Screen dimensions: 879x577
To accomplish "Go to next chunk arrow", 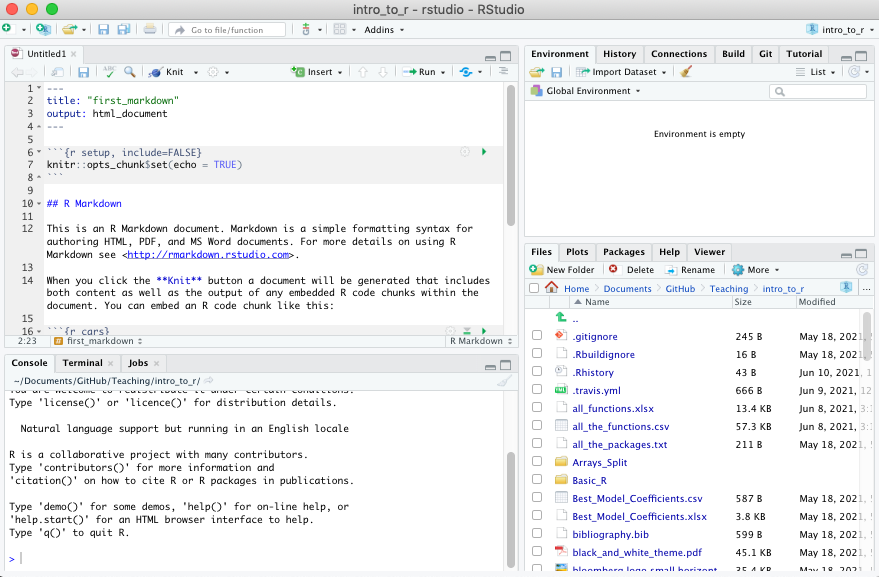I will tap(383, 72).
